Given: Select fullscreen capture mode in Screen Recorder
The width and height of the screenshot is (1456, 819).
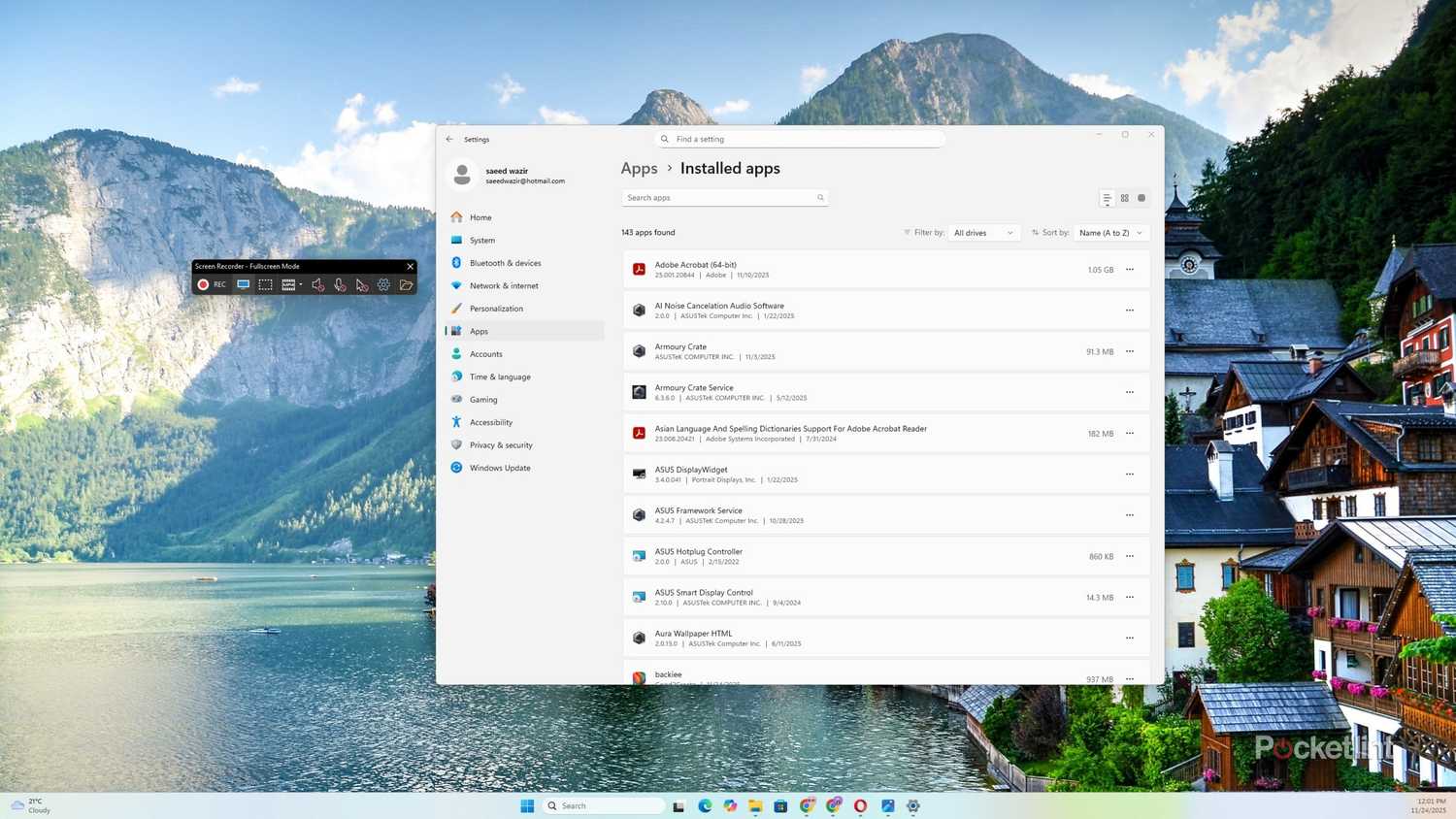Looking at the screenshot, I should (x=243, y=284).
